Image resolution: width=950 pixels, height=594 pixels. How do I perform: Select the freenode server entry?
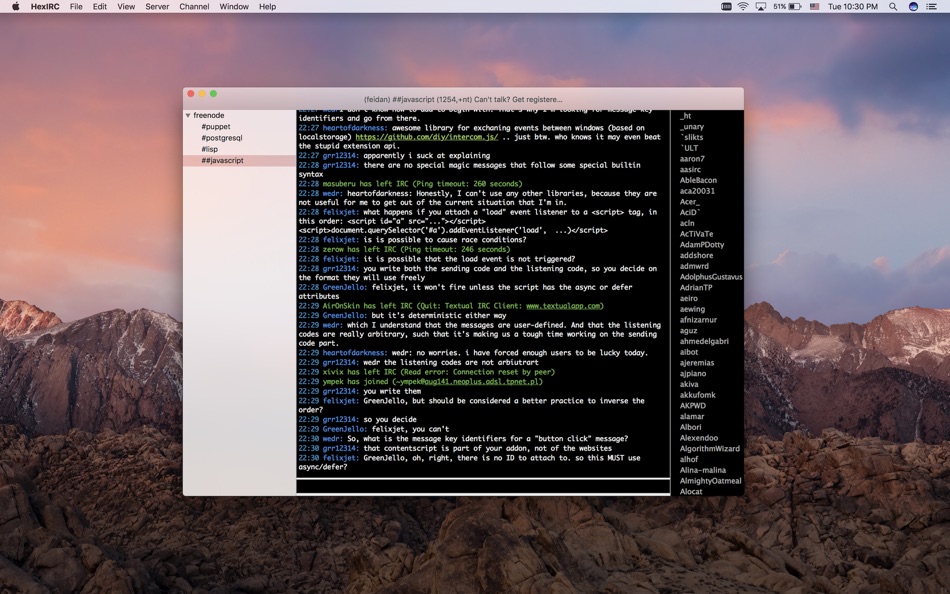coord(208,115)
